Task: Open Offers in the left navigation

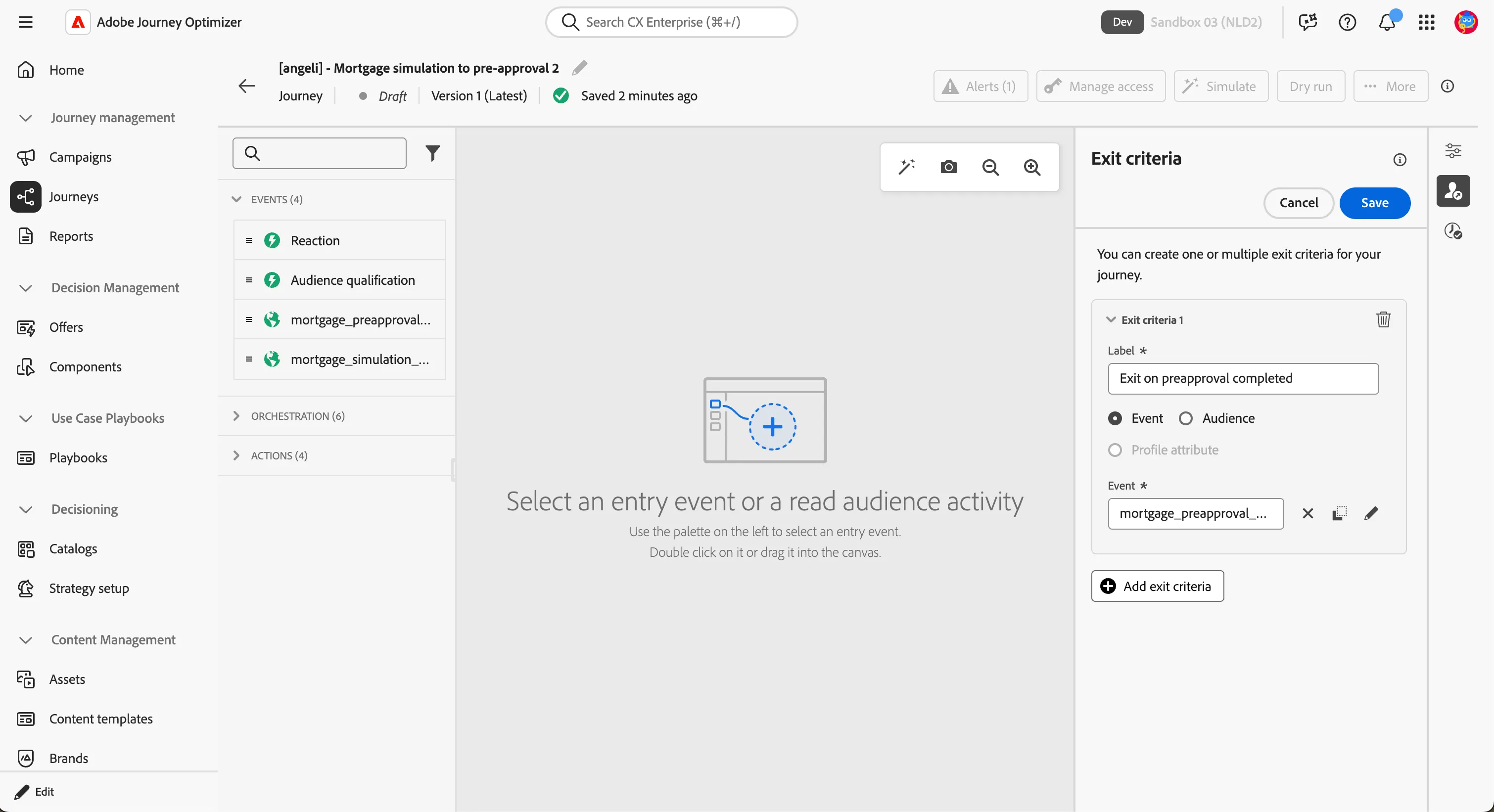Action: (66, 327)
